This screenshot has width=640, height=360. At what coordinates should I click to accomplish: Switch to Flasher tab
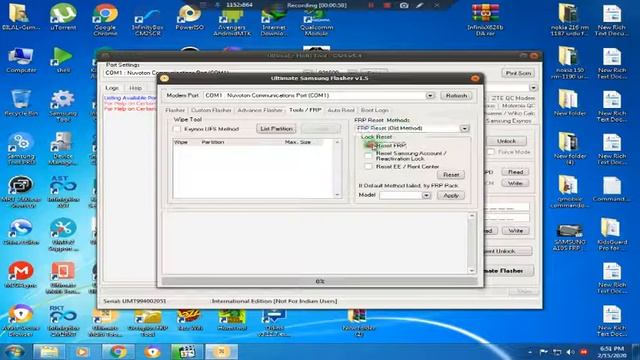175,110
